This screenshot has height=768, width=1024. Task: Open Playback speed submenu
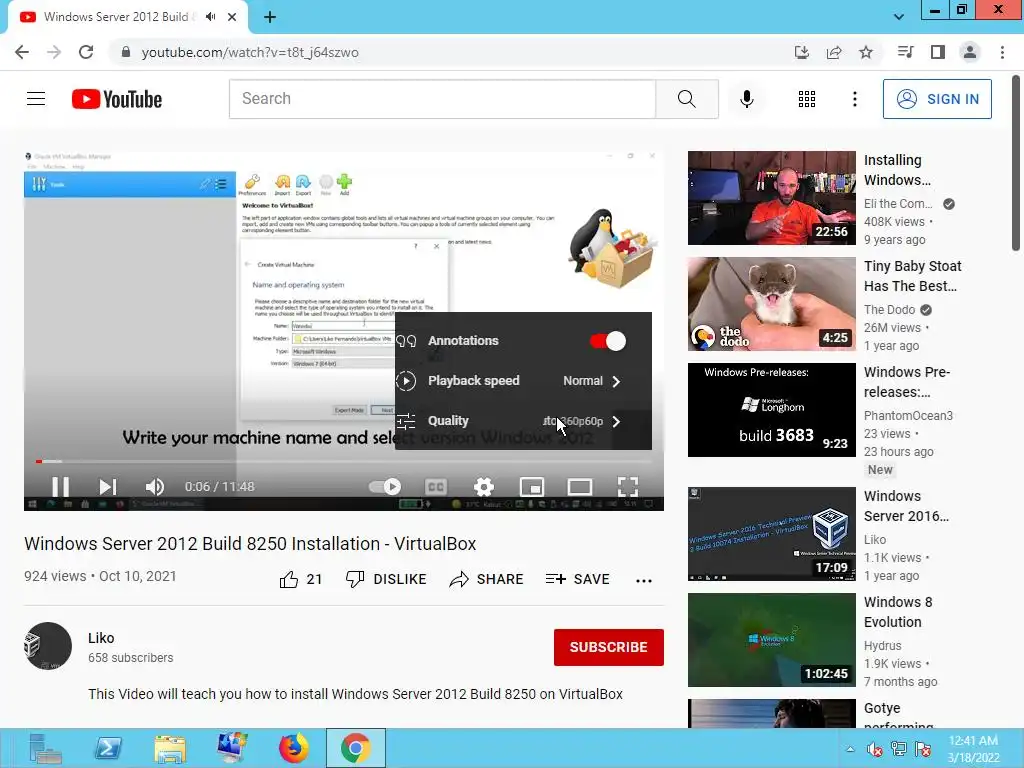pyautogui.click(x=523, y=381)
